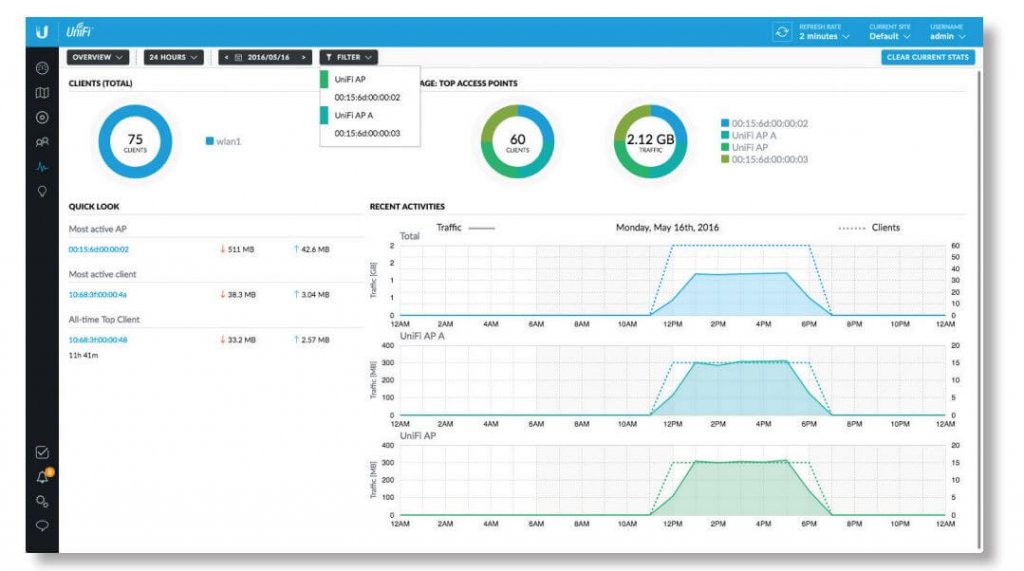Image resolution: width=1024 pixels, height=571 pixels.
Task: Open all-time top client 10:68:3f:00:00:48 link
Action: coord(98,340)
